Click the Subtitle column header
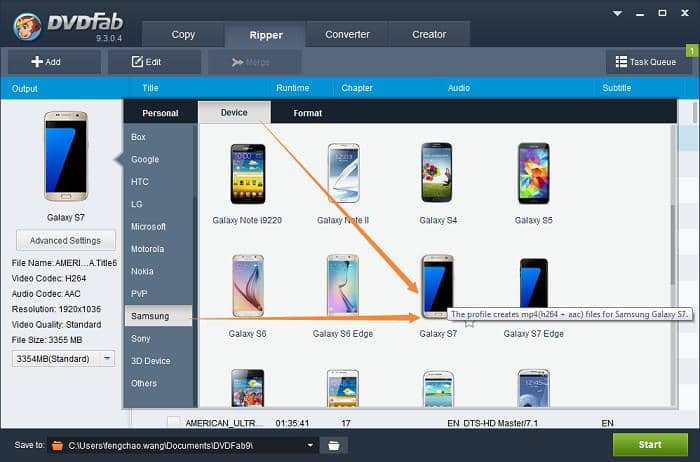This screenshot has width=700, height=462. 617,88
